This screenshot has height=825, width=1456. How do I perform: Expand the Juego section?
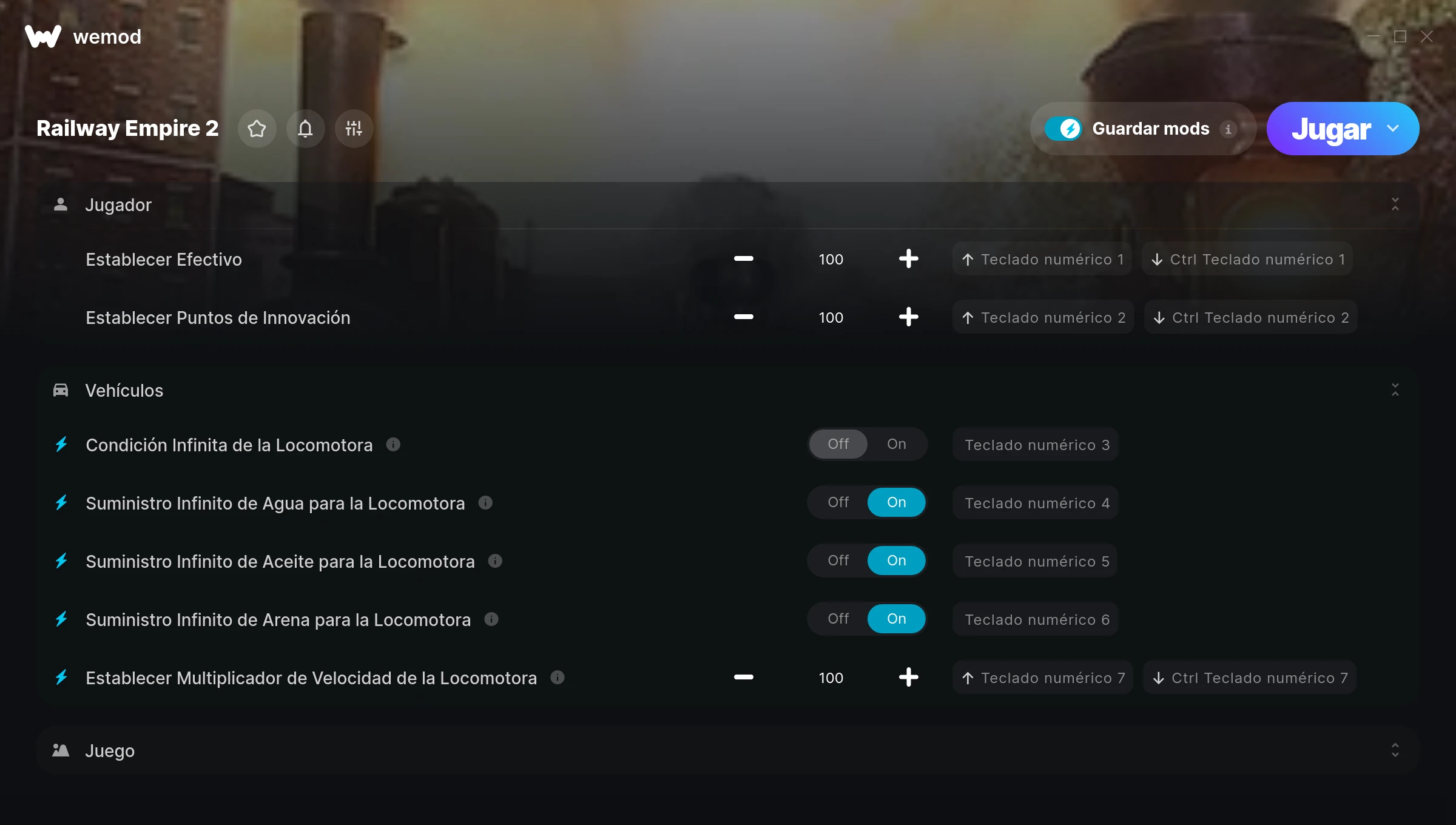pos(1395,750)
